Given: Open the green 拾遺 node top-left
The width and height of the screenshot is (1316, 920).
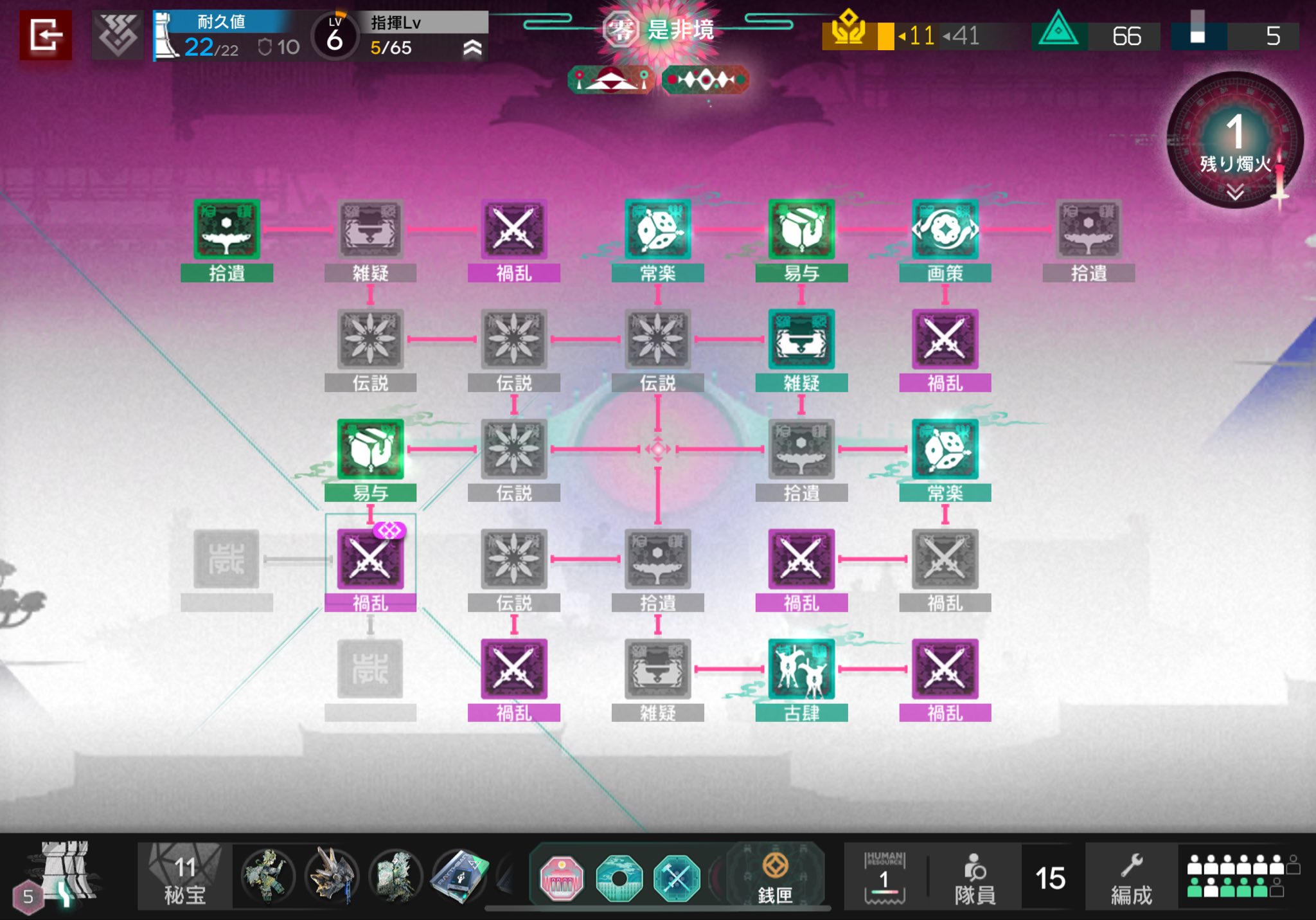Looking at the screenshot, I should tap(226, 230).
